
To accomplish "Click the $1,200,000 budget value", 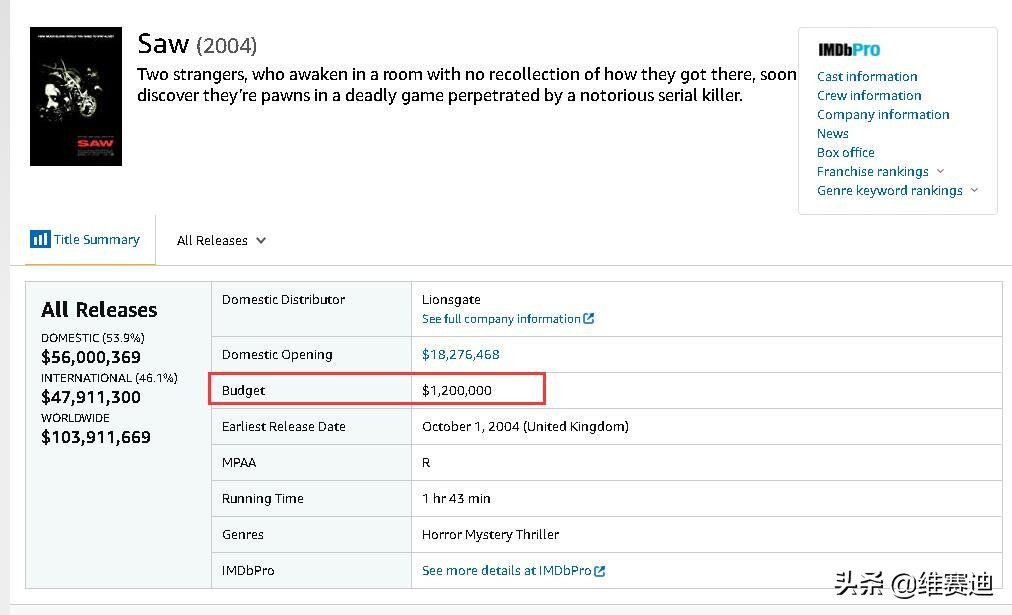I will 456,390.
